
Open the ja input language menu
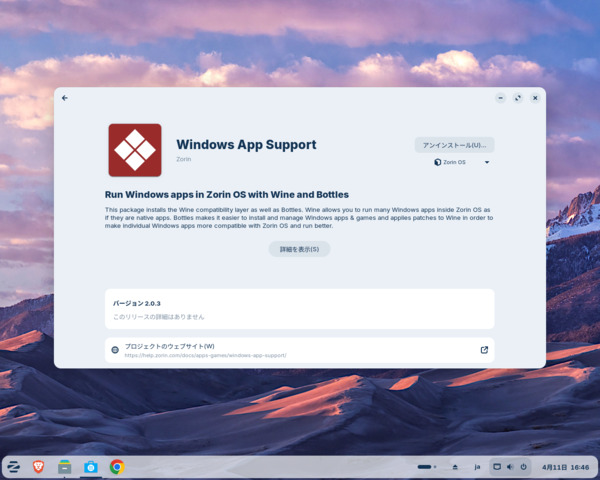click(x=477, y=467)
